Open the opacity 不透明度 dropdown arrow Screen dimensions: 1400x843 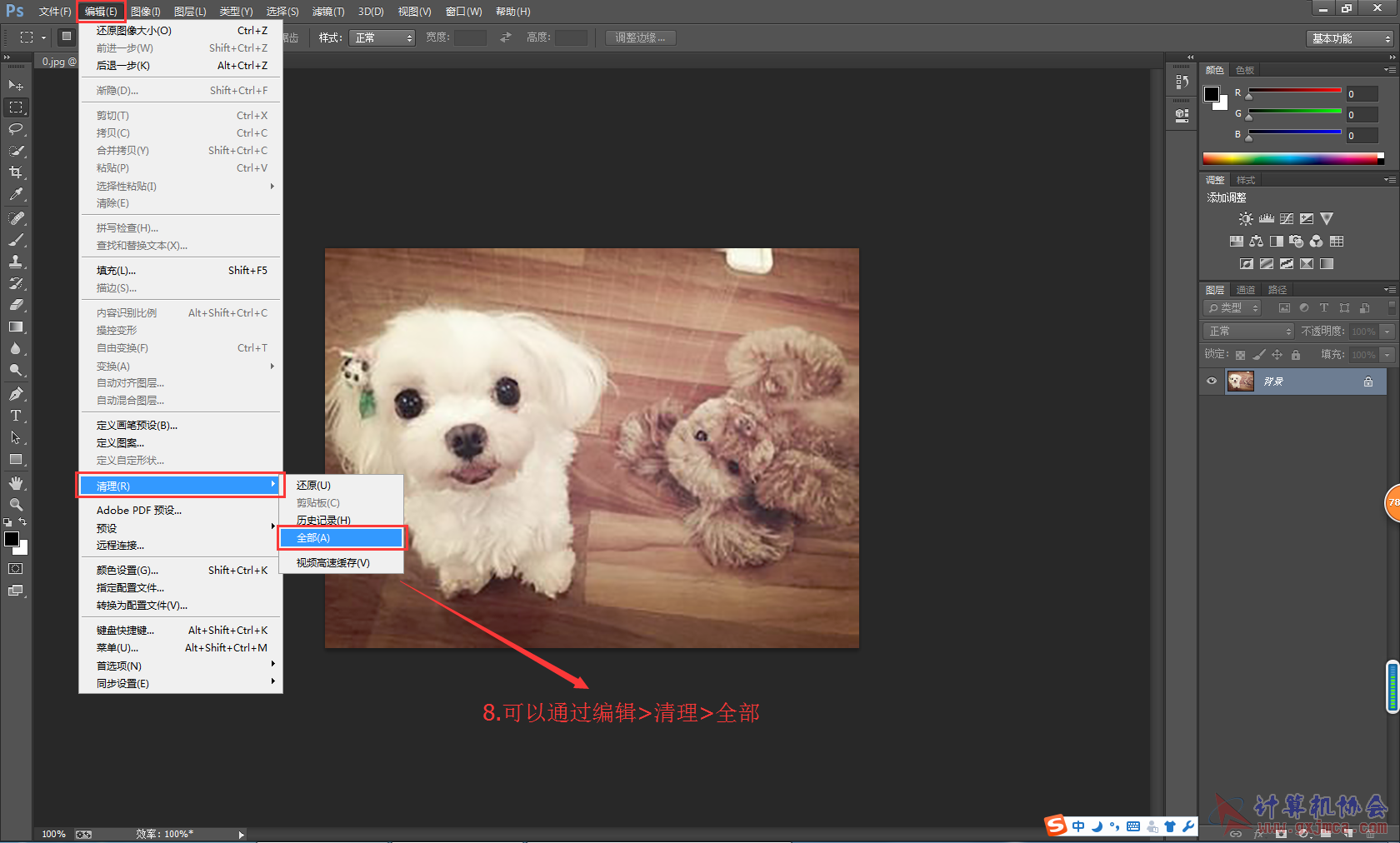pos(1387,332)
